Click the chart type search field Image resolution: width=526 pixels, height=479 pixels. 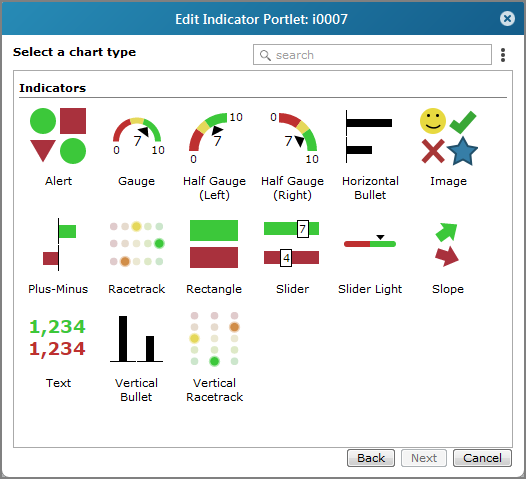372,54
